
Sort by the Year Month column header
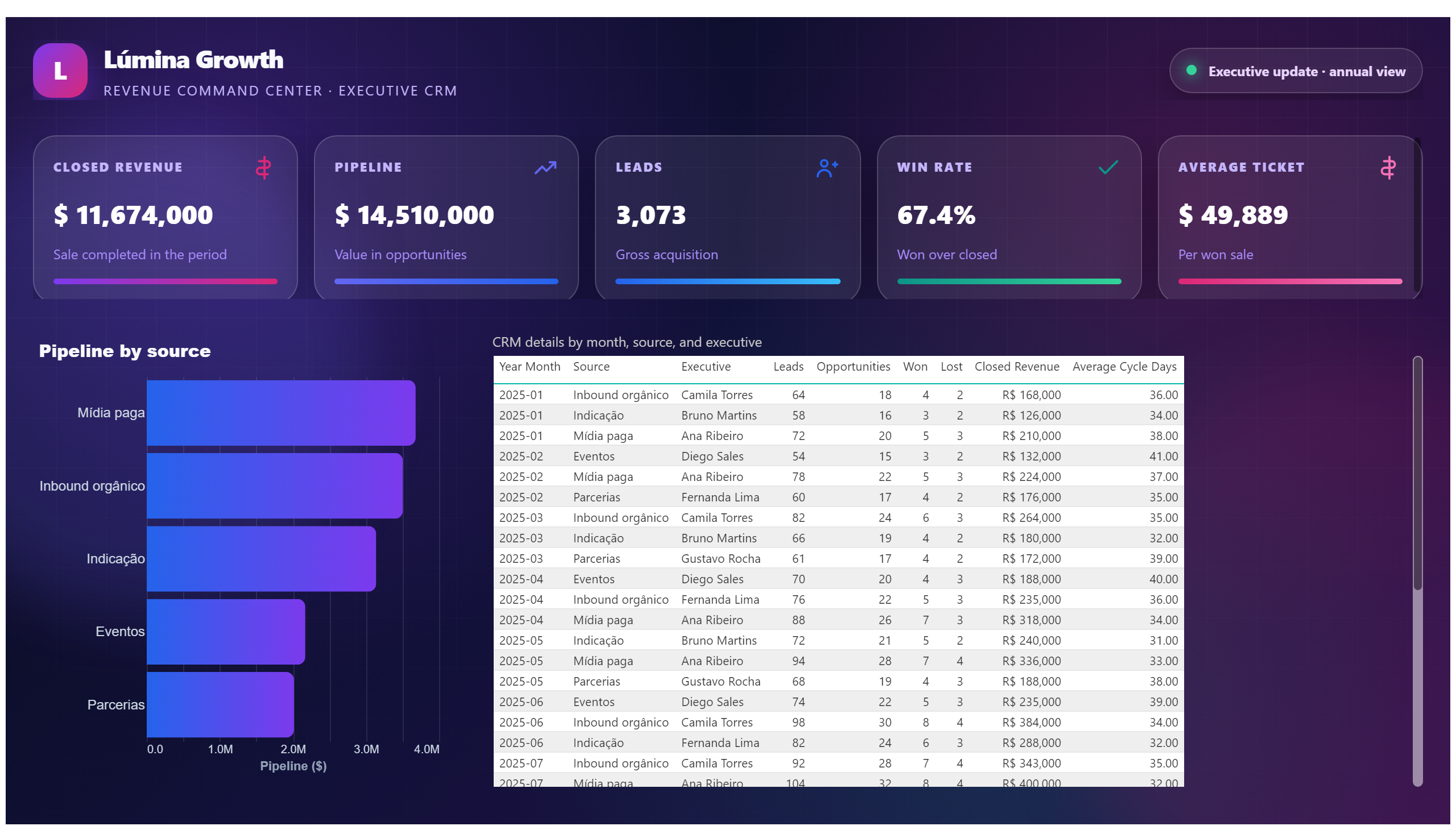530,367
